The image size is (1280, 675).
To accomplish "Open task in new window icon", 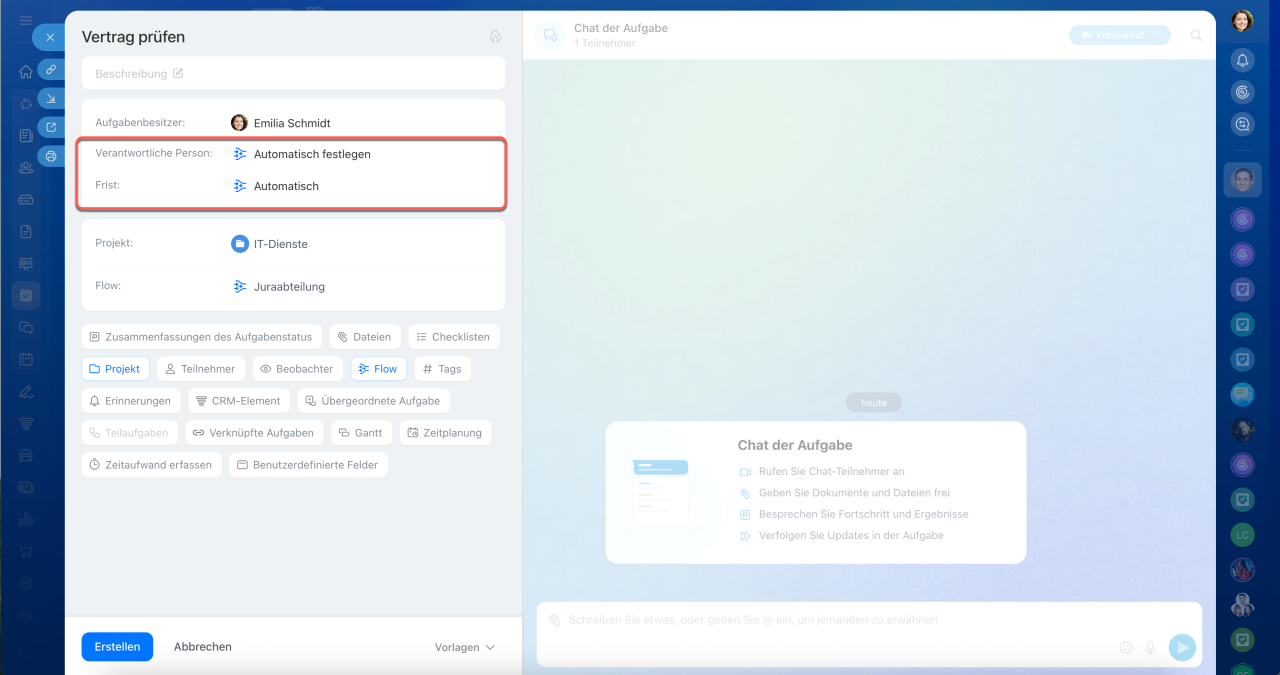I will click(x=51, y=127).
